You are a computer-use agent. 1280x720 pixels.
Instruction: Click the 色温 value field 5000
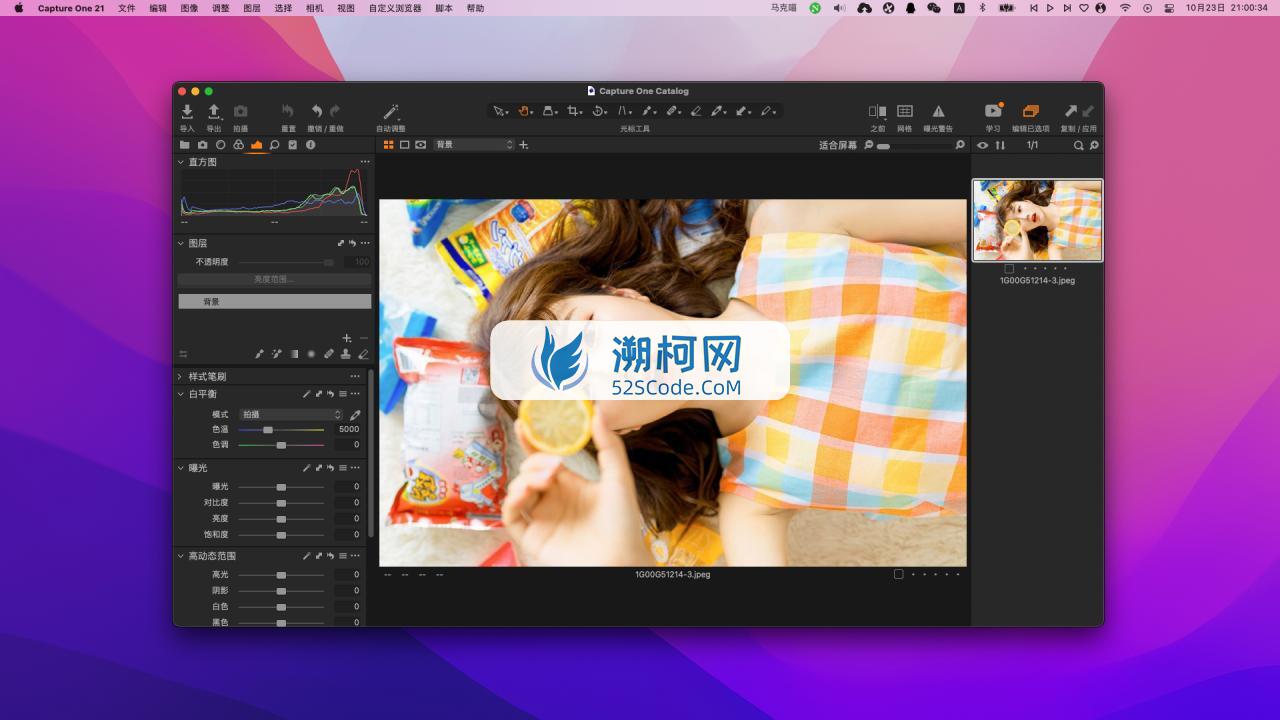[x=347, y=429]
